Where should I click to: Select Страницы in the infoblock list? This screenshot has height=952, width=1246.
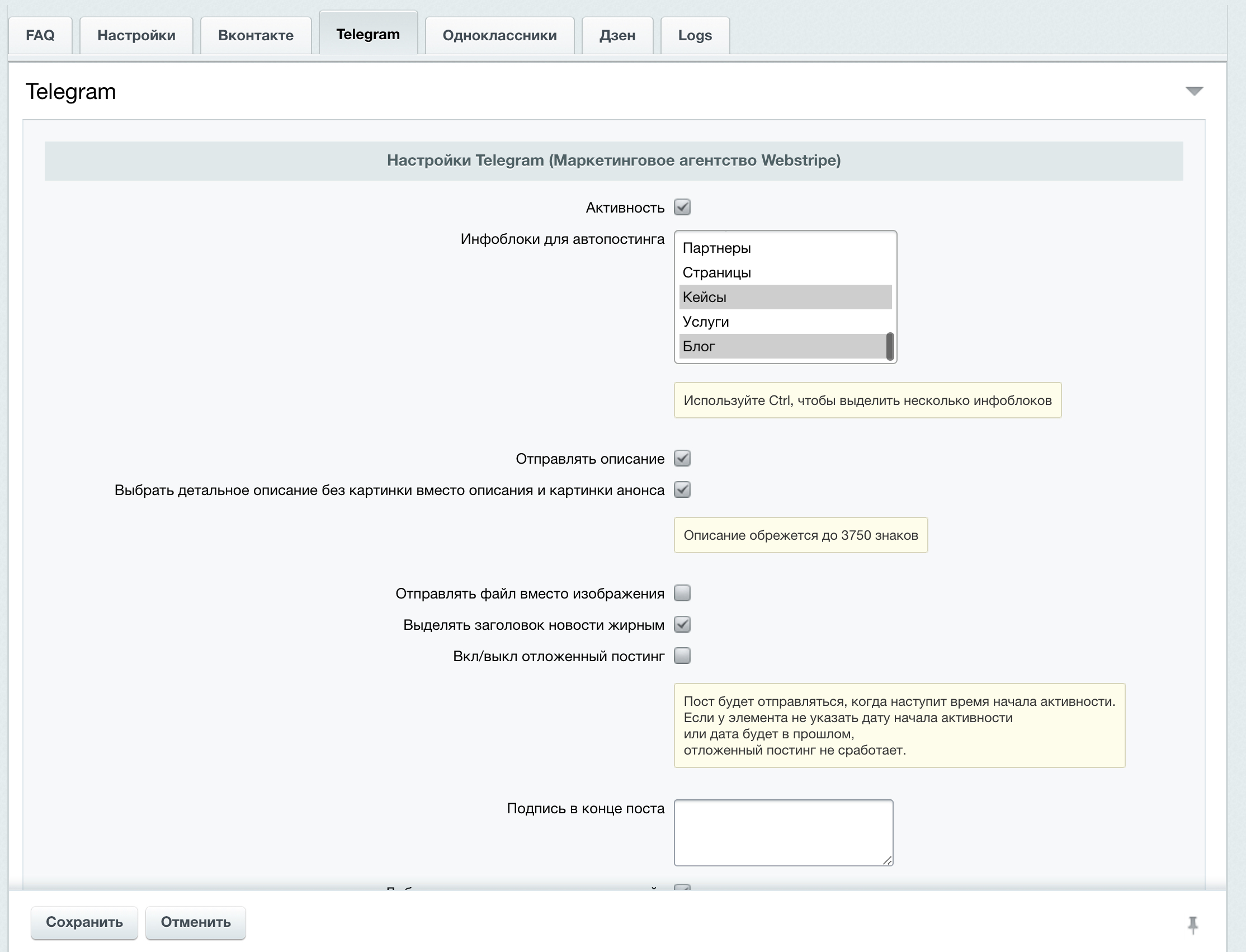coord(717,272)
